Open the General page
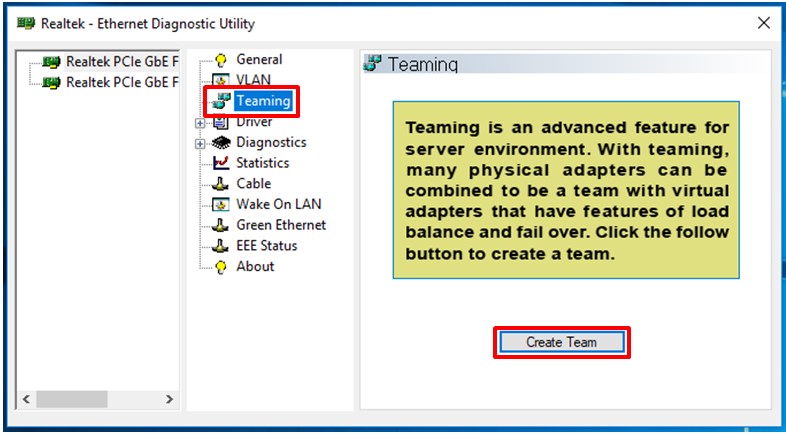The width and height of the screenshot is (786, 434). pyautogui.click(x=259, y=60)
